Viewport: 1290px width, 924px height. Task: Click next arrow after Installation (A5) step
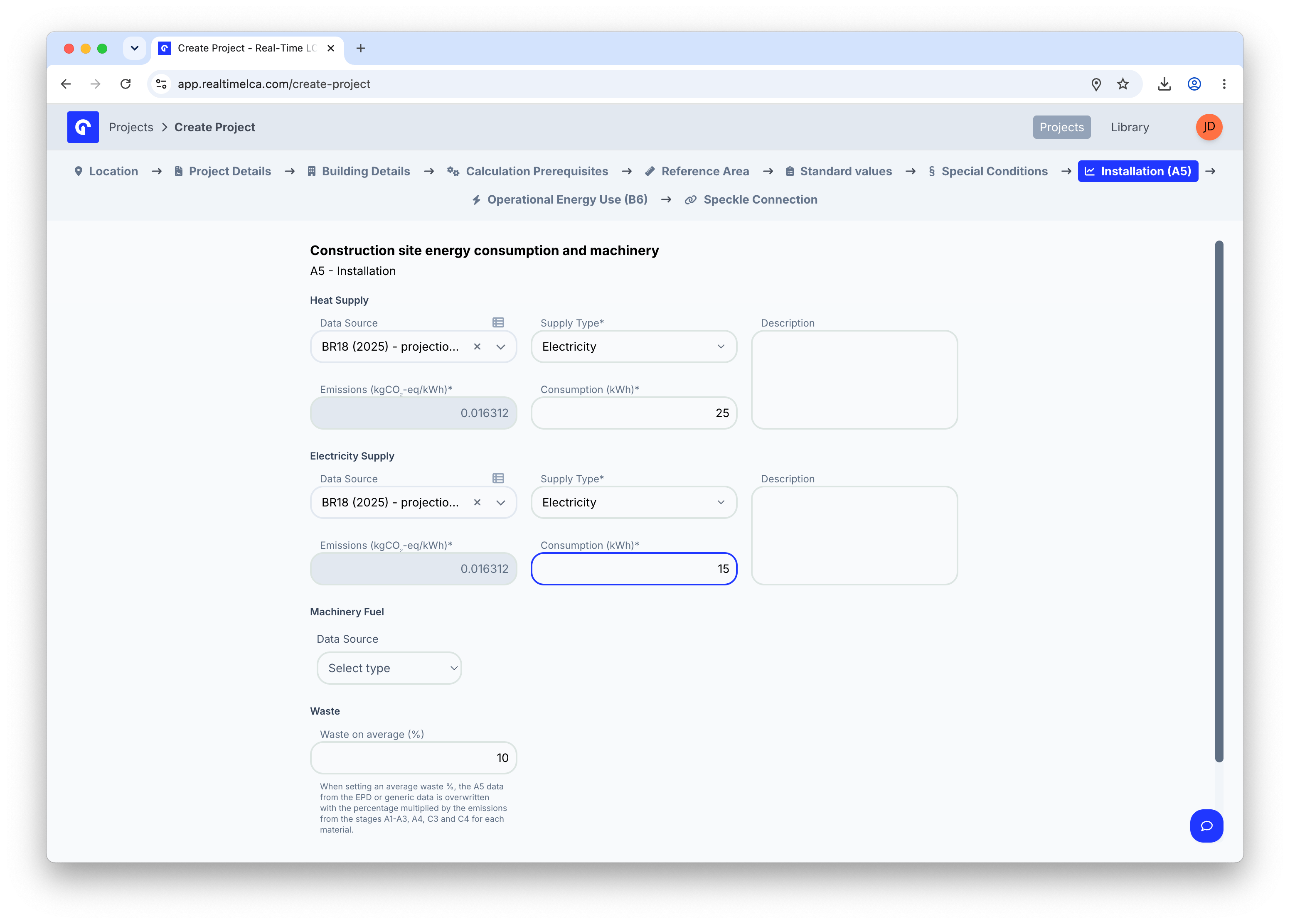(x=1210, y=171)
